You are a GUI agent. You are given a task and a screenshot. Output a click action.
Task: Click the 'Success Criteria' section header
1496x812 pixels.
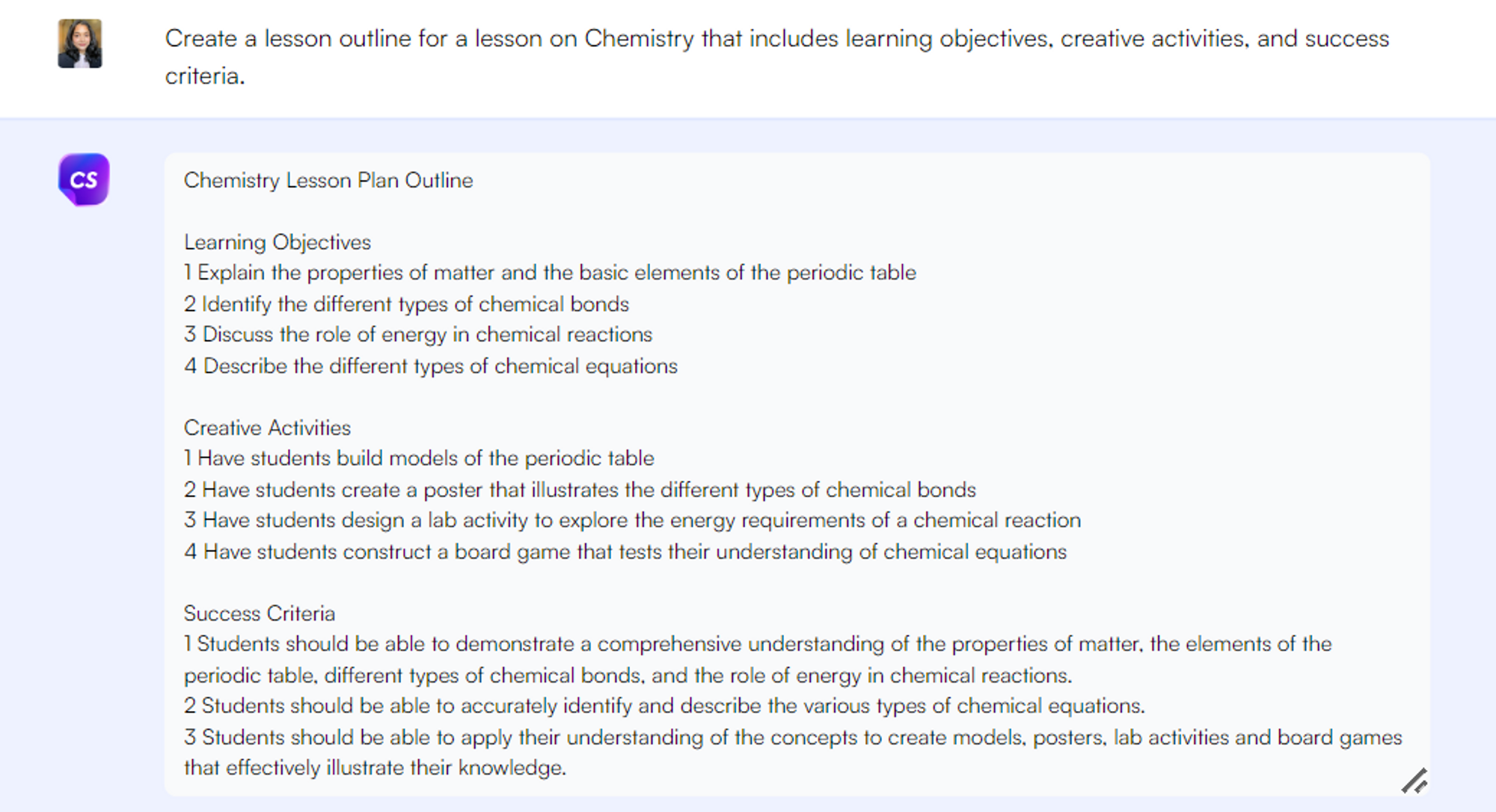[259, 613]
